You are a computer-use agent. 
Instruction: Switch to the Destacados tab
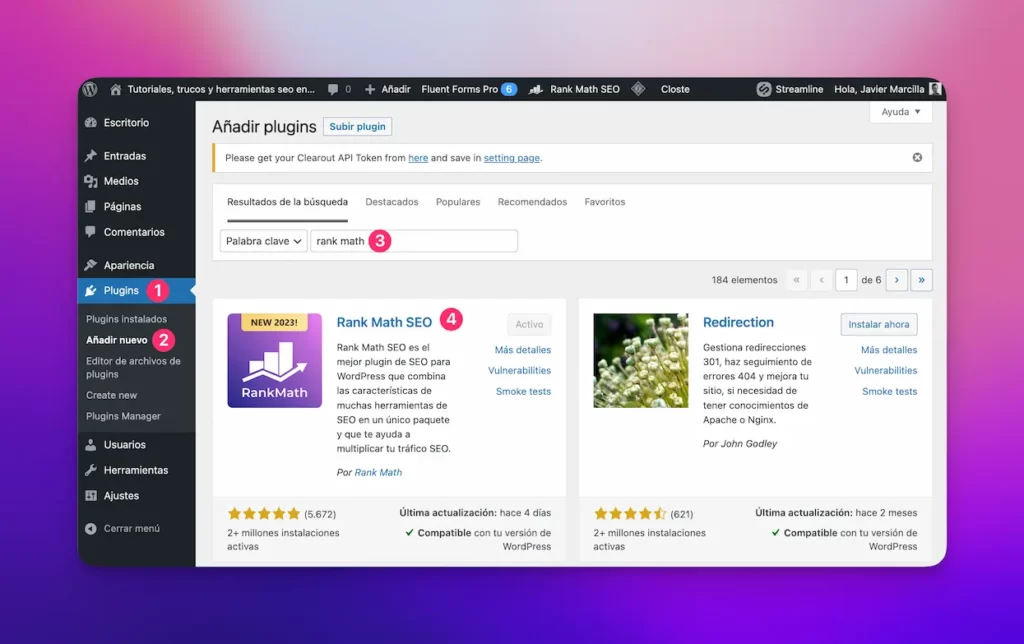coord(391,201)
